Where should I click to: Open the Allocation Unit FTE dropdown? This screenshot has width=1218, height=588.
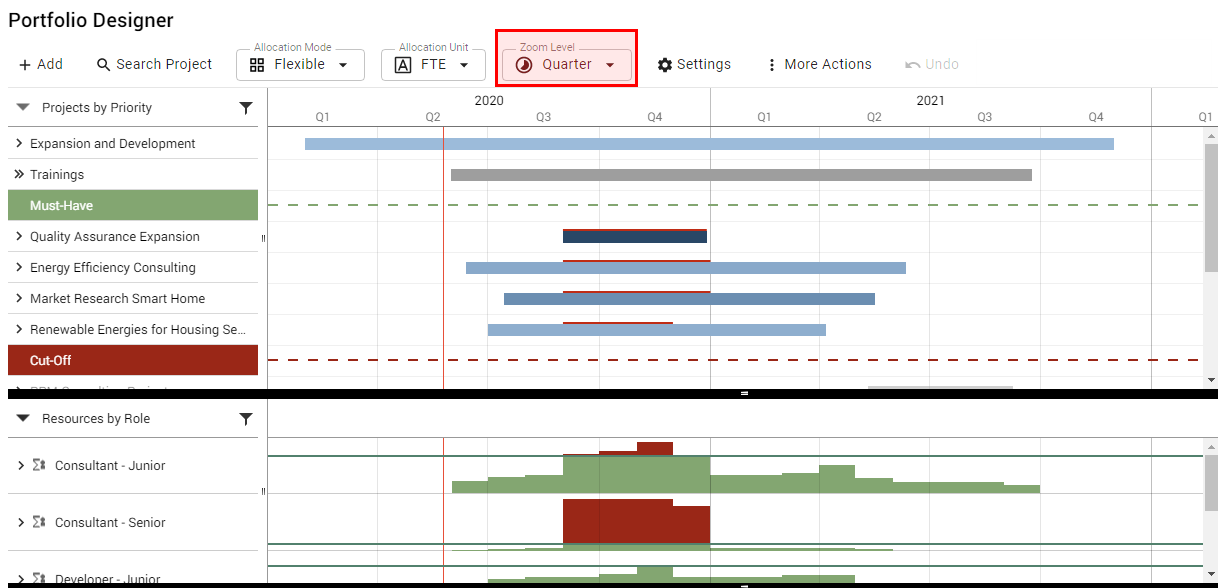coord(433,65)
